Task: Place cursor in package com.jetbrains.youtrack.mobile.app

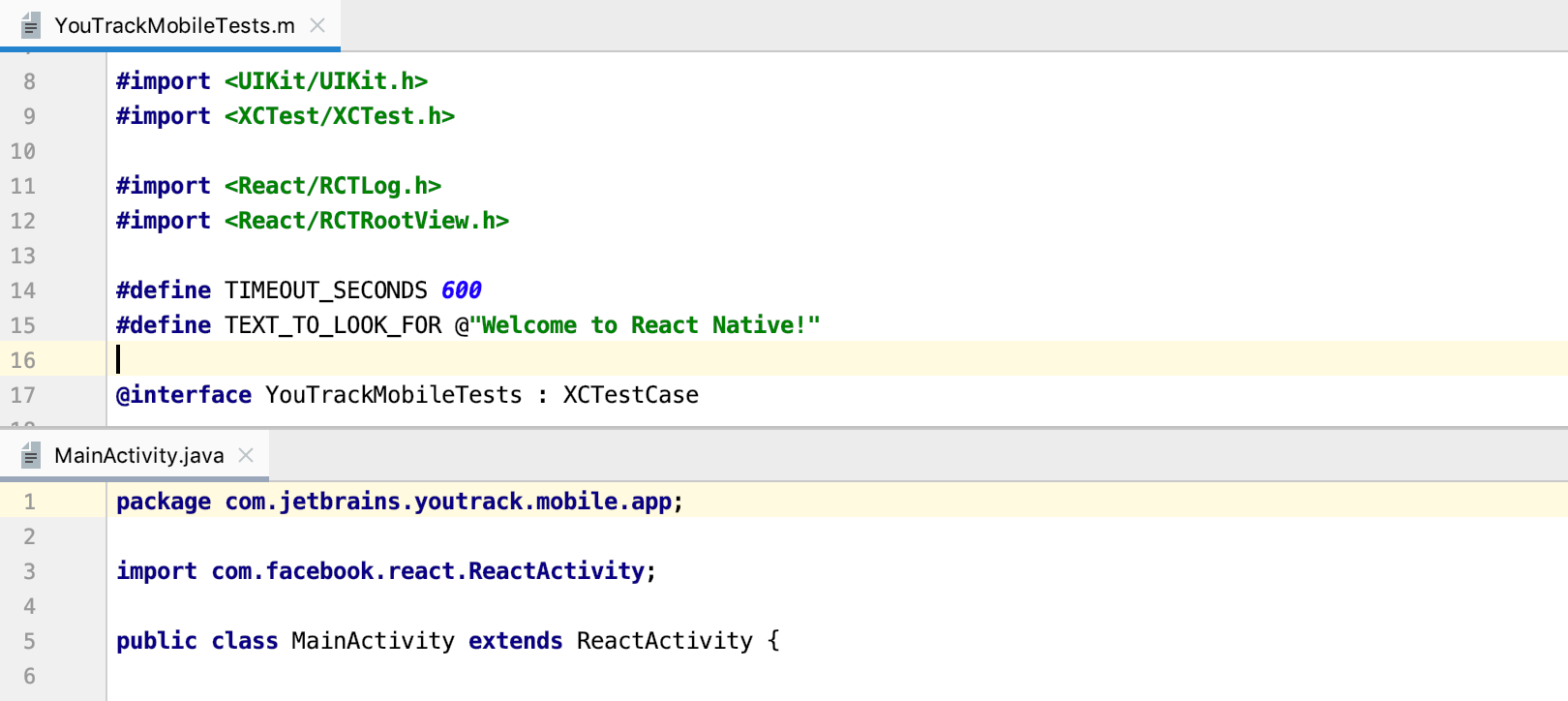Action: click(448, 502)
